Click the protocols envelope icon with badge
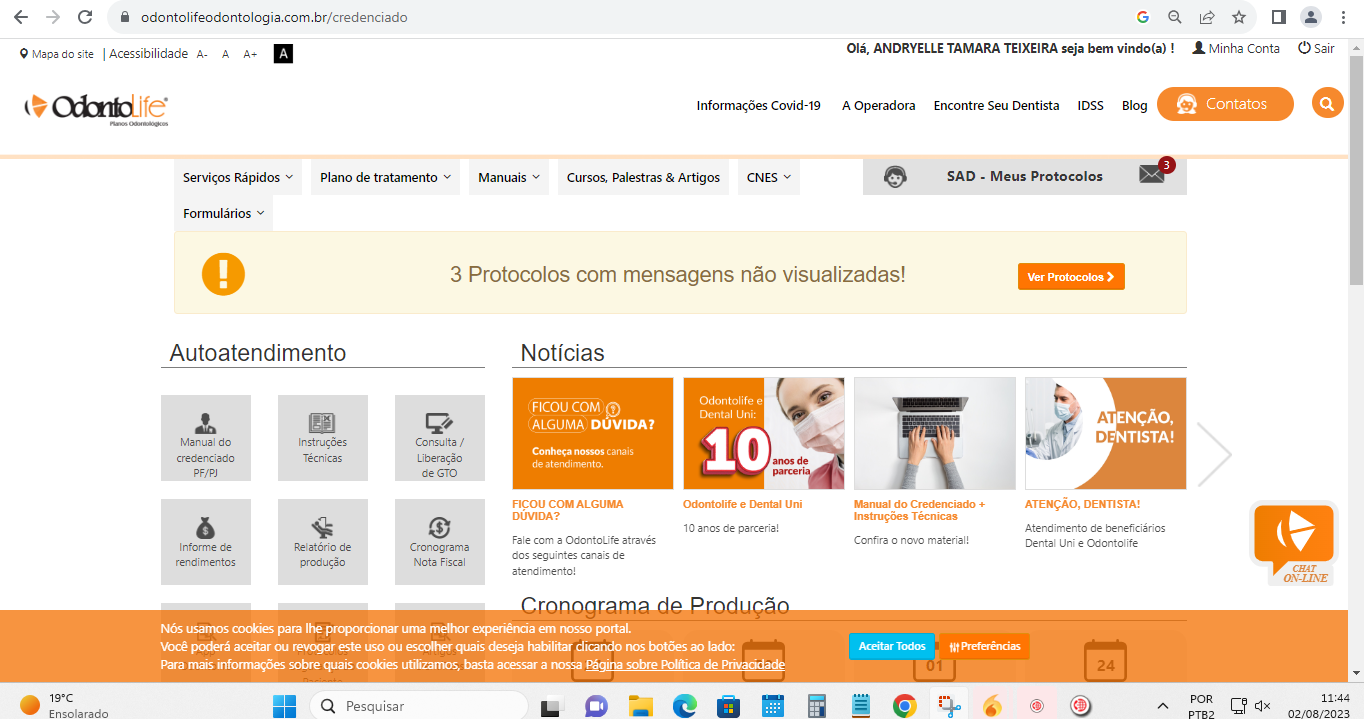Screen dimensions: 1364x719 point(1153,175)
